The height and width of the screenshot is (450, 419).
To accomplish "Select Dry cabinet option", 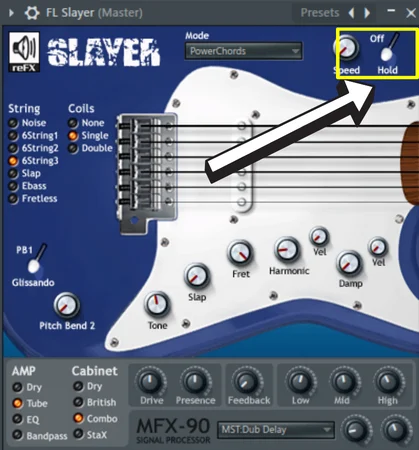I will tap(88, 387).
